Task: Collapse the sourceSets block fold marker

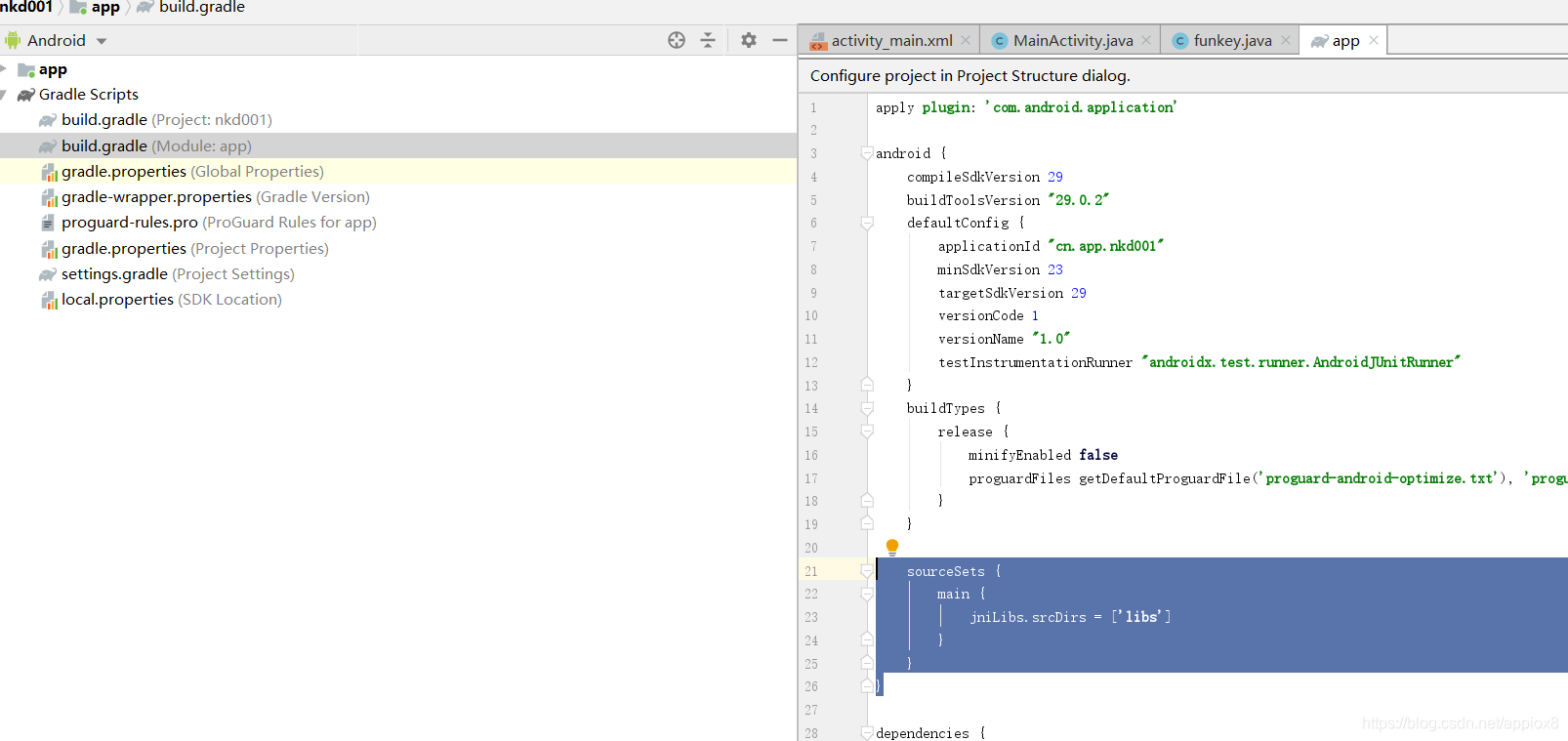Action: pyautogui.click(x=867, y=571)
